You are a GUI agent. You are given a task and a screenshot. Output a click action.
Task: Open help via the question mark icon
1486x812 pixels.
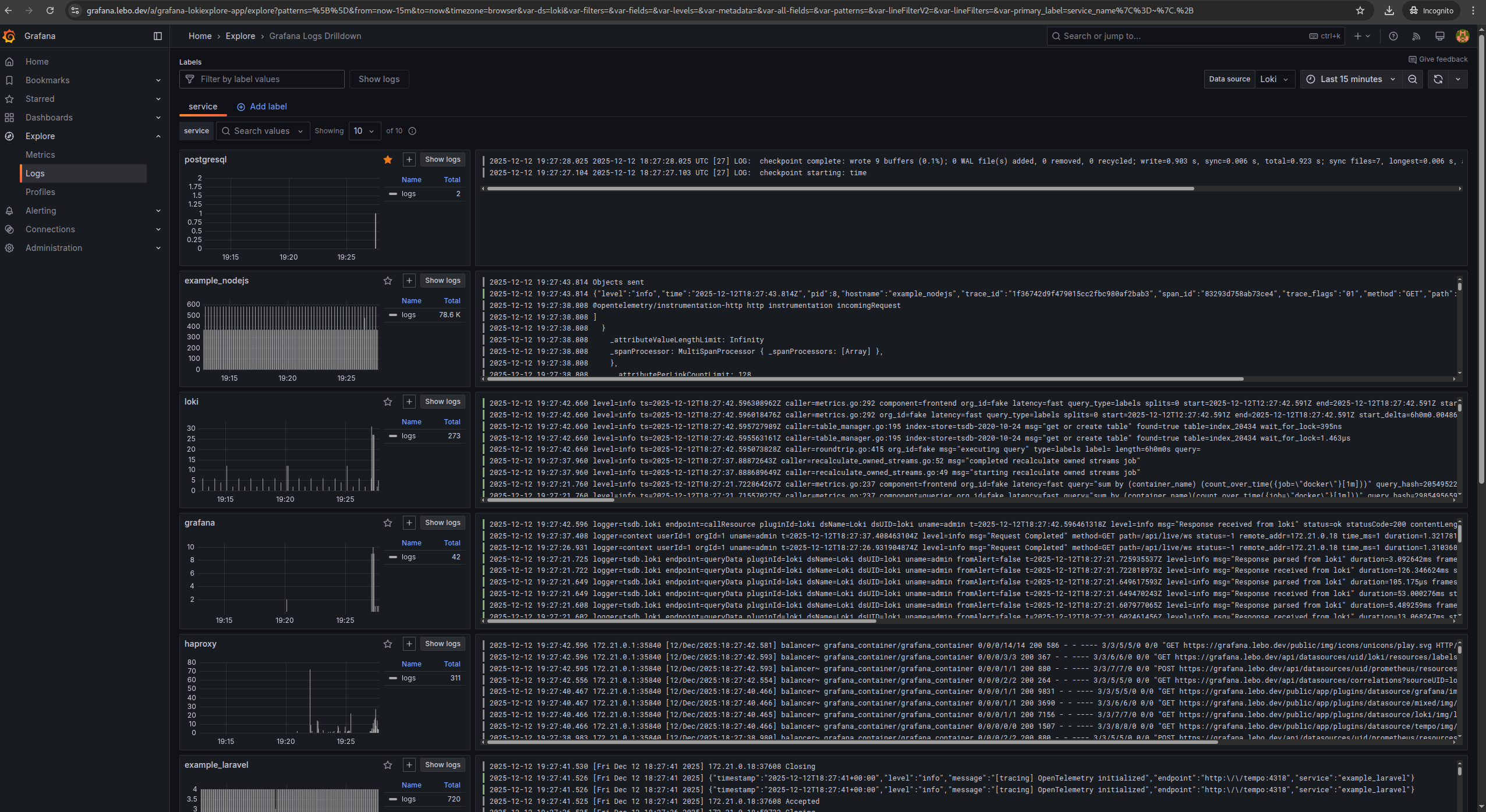tap(1393, 36)
